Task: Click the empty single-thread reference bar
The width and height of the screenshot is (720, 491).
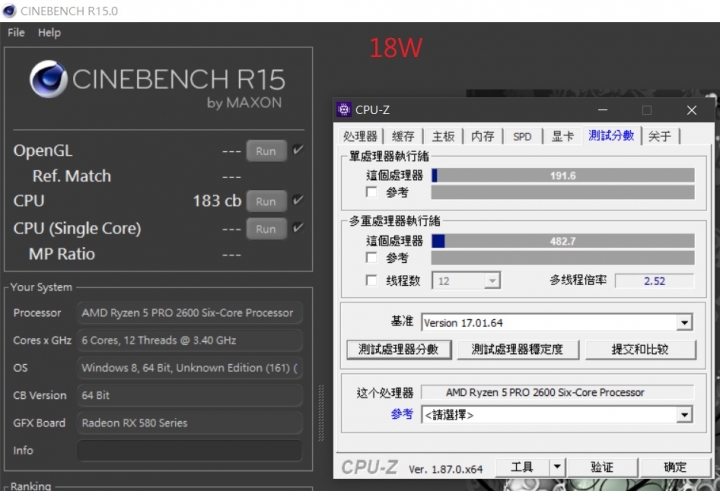Action: 563,192
